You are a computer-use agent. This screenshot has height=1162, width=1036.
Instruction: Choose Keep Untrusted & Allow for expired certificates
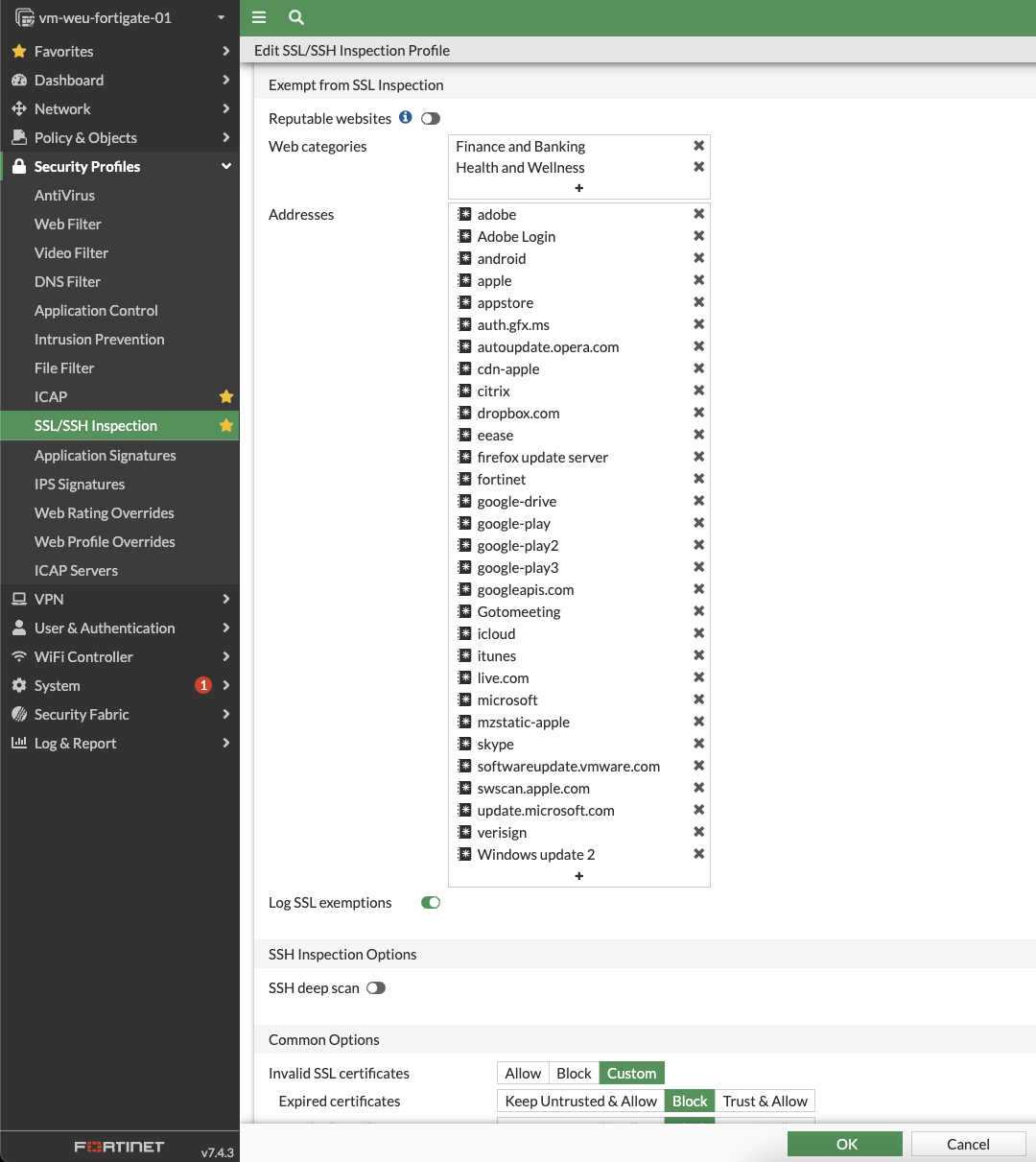pyautogui.click(x=580, y=1101)
